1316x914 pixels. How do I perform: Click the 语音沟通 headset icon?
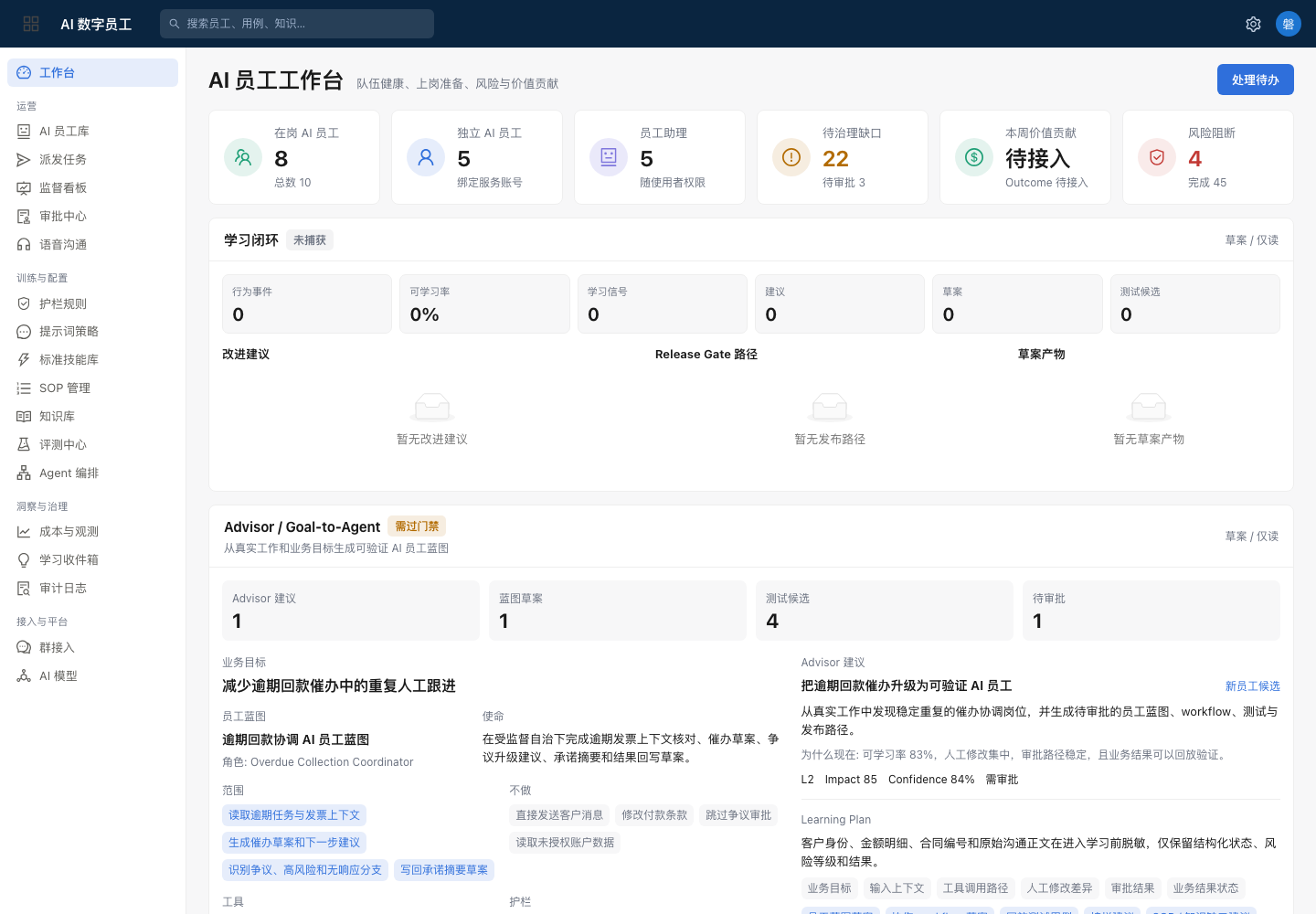pos(24,244)
